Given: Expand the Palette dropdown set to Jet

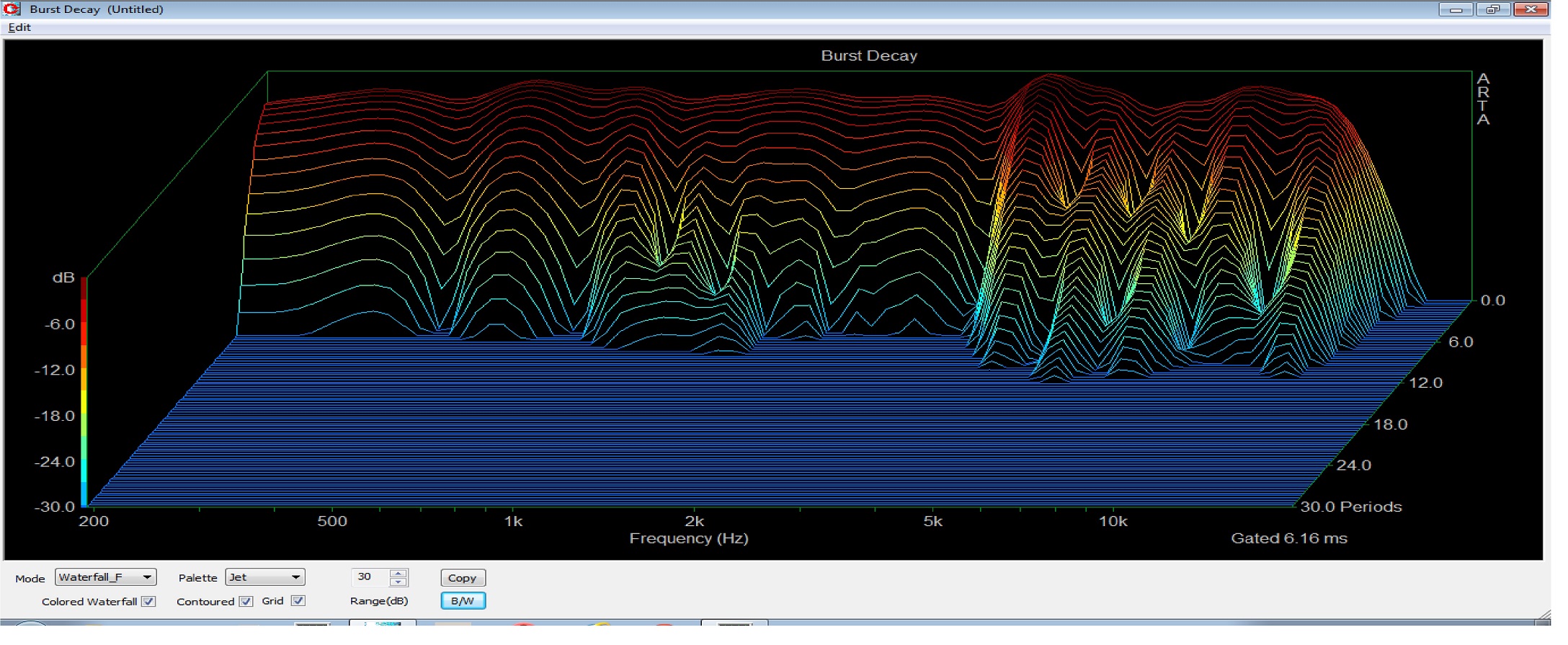Looking at the screenshot, I should pos(264,577).
